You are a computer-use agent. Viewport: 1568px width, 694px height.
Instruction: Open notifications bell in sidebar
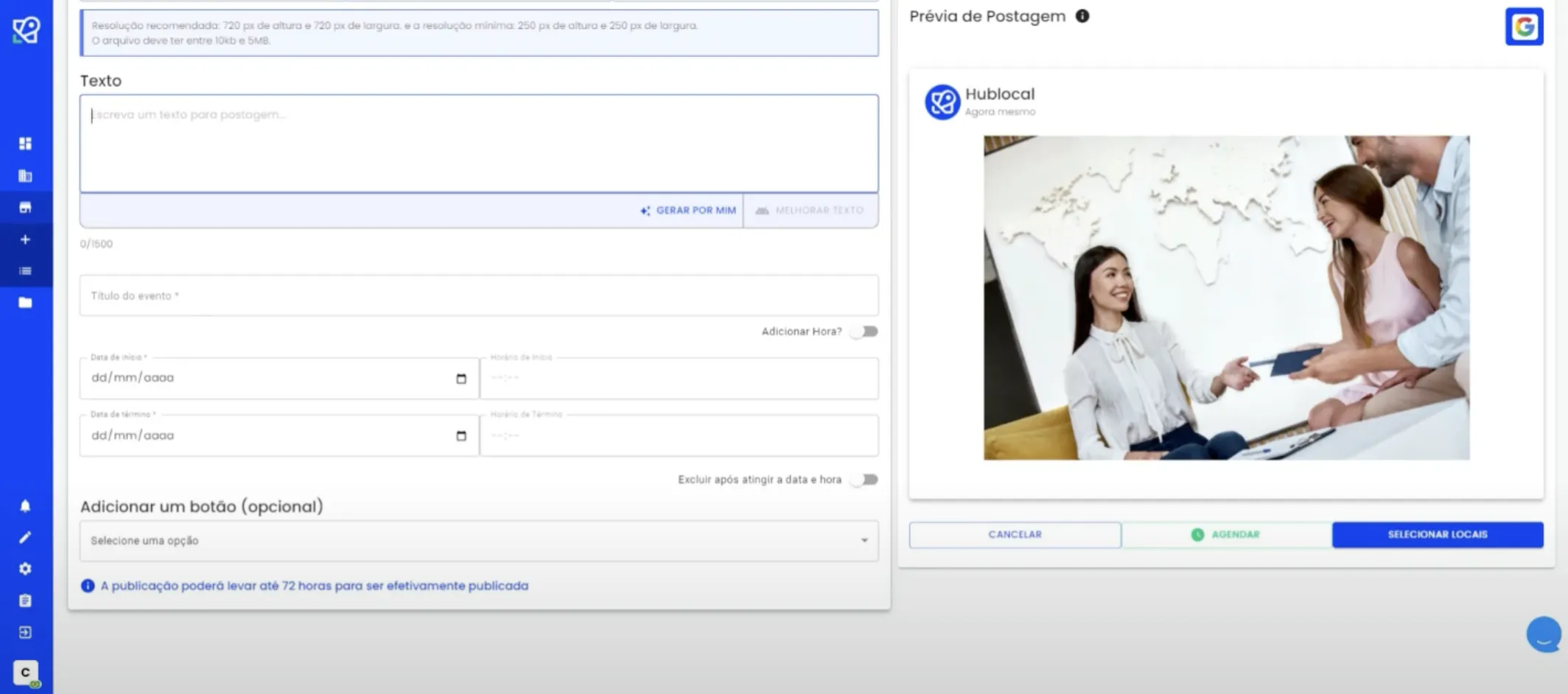[x=25, y=505]
